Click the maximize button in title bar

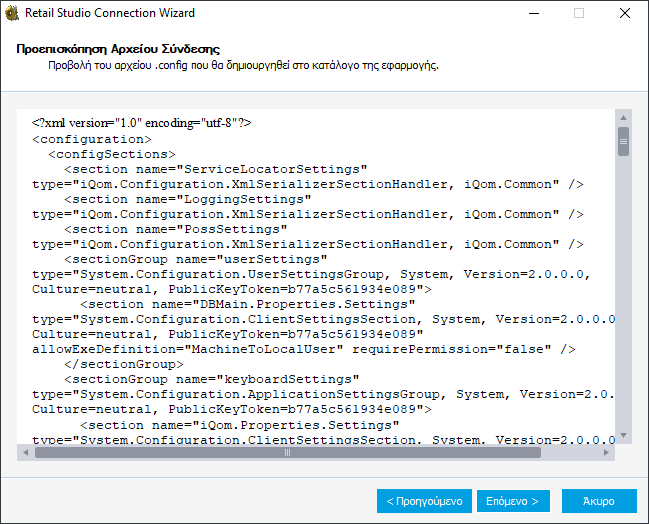coord(578,14)
